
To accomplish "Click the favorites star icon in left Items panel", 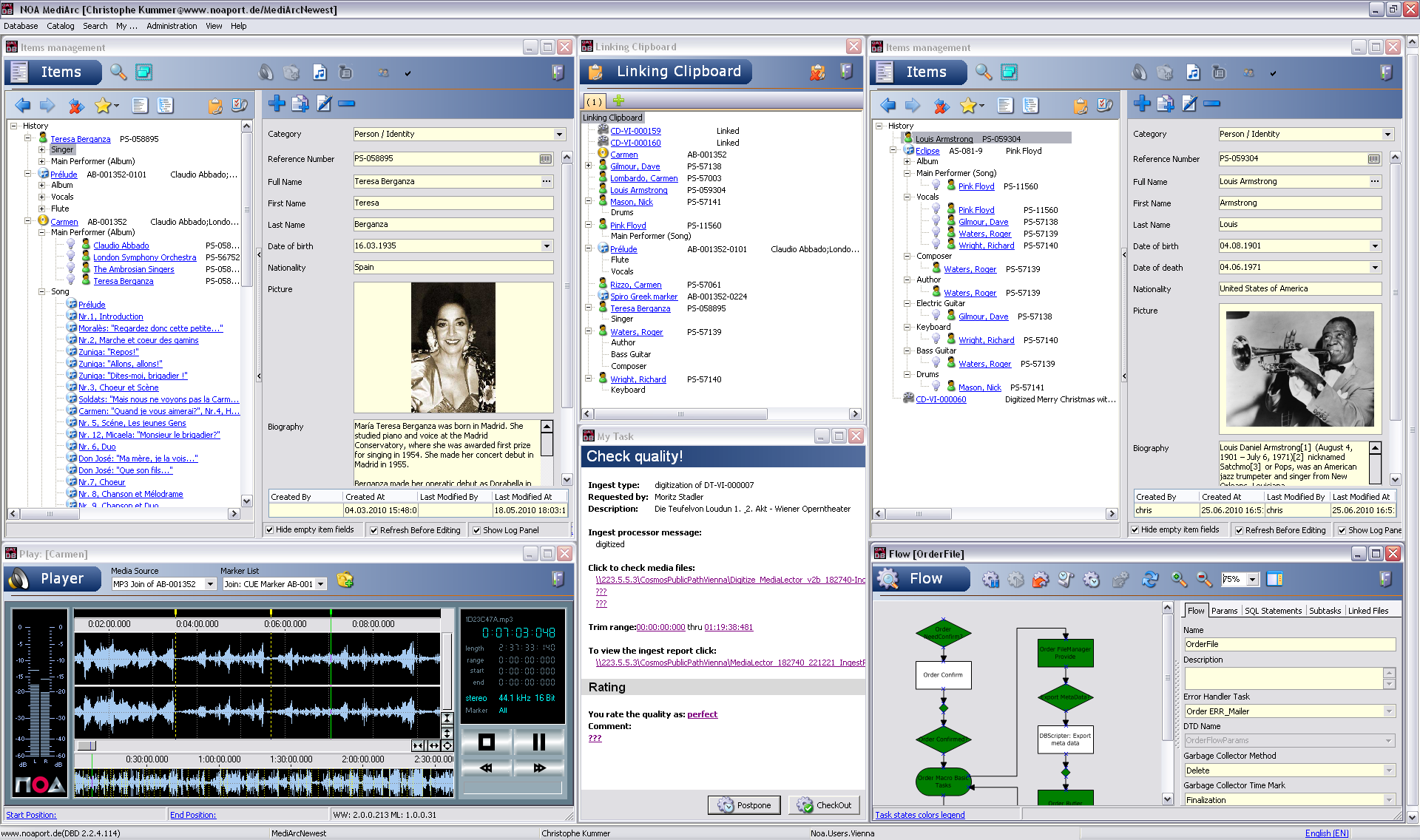I will 102,105.
